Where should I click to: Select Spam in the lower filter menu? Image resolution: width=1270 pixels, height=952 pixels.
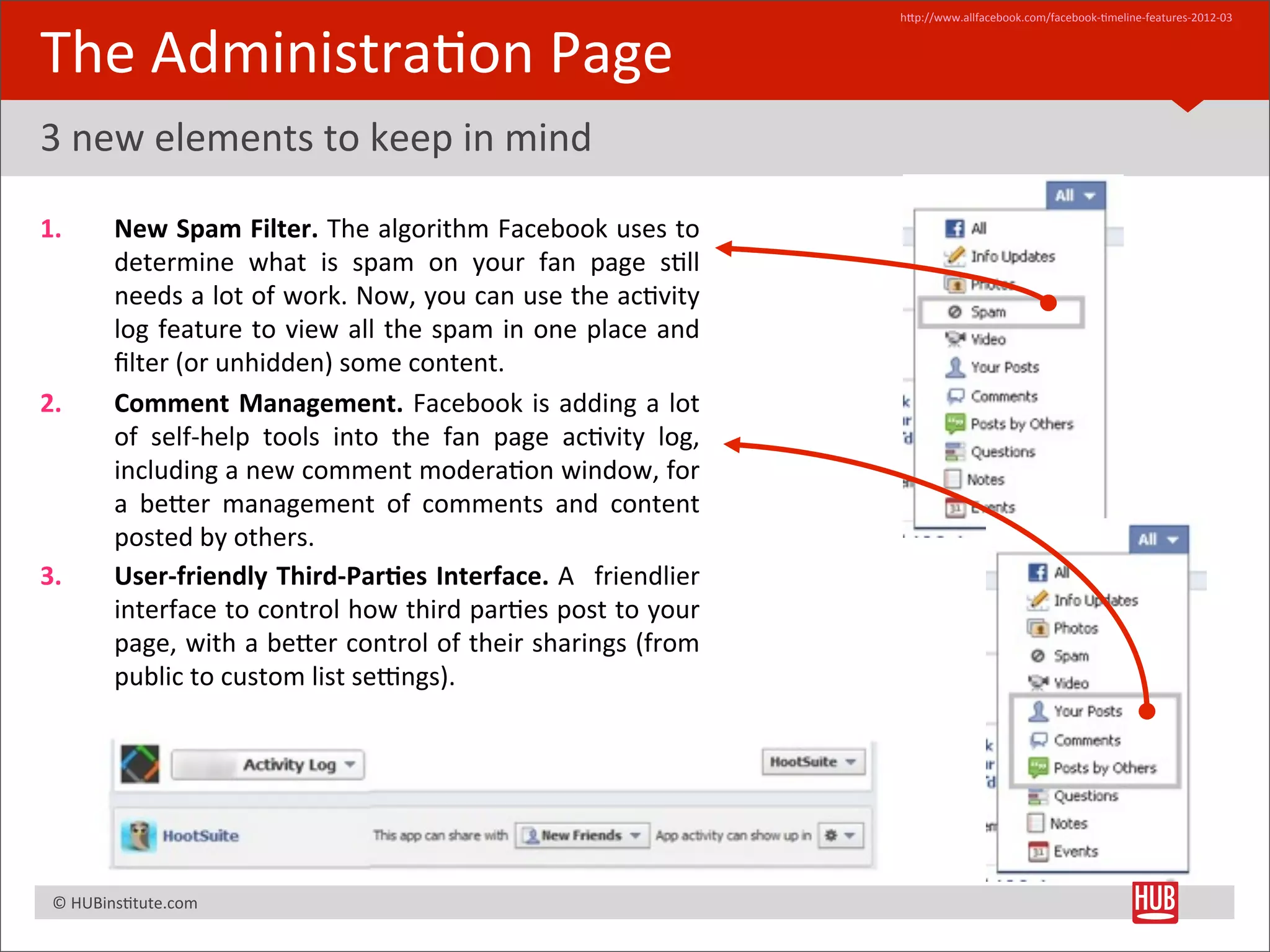(x=1072, y=656)
